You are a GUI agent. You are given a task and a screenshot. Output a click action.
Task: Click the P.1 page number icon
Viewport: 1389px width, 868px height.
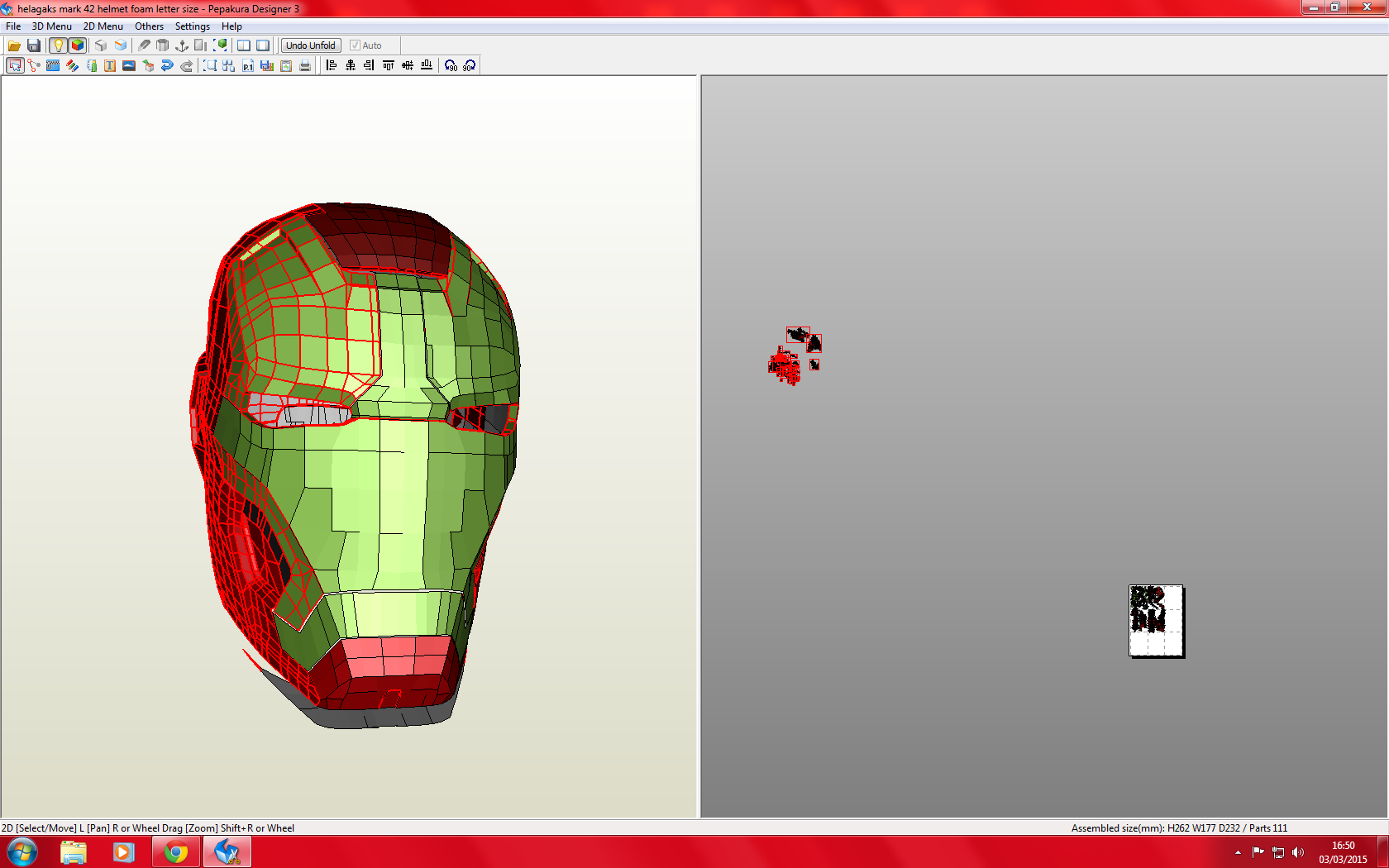coord(248,65)
